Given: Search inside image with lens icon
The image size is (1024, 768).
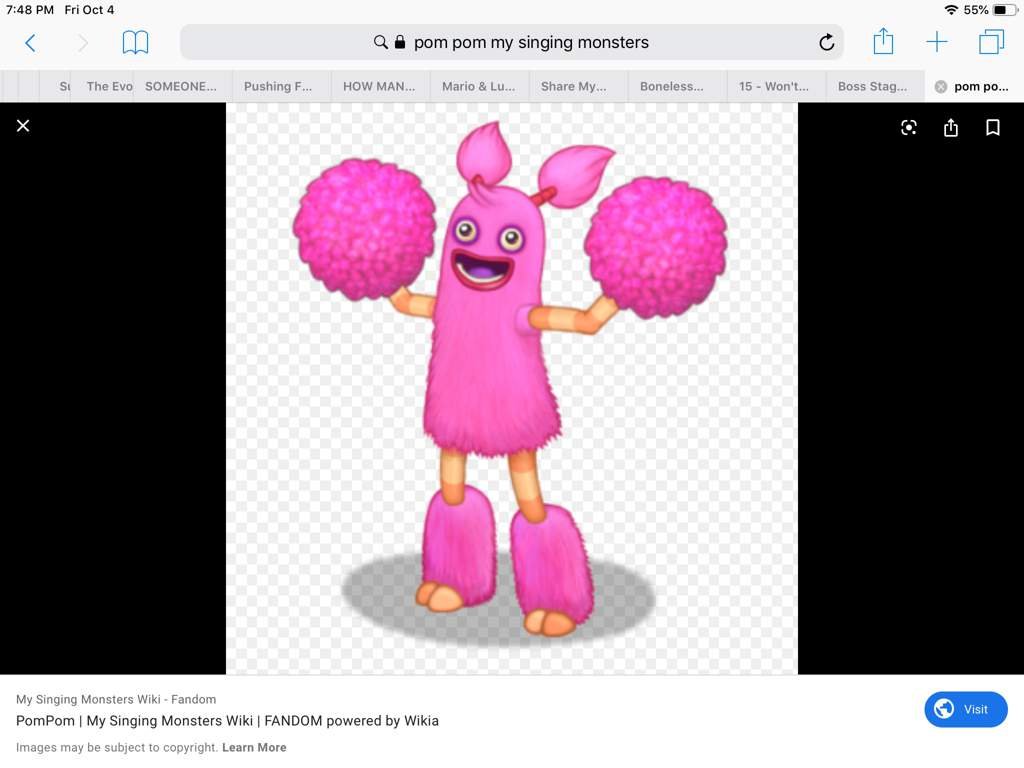Looking at the screenshot, I should 908,127.
